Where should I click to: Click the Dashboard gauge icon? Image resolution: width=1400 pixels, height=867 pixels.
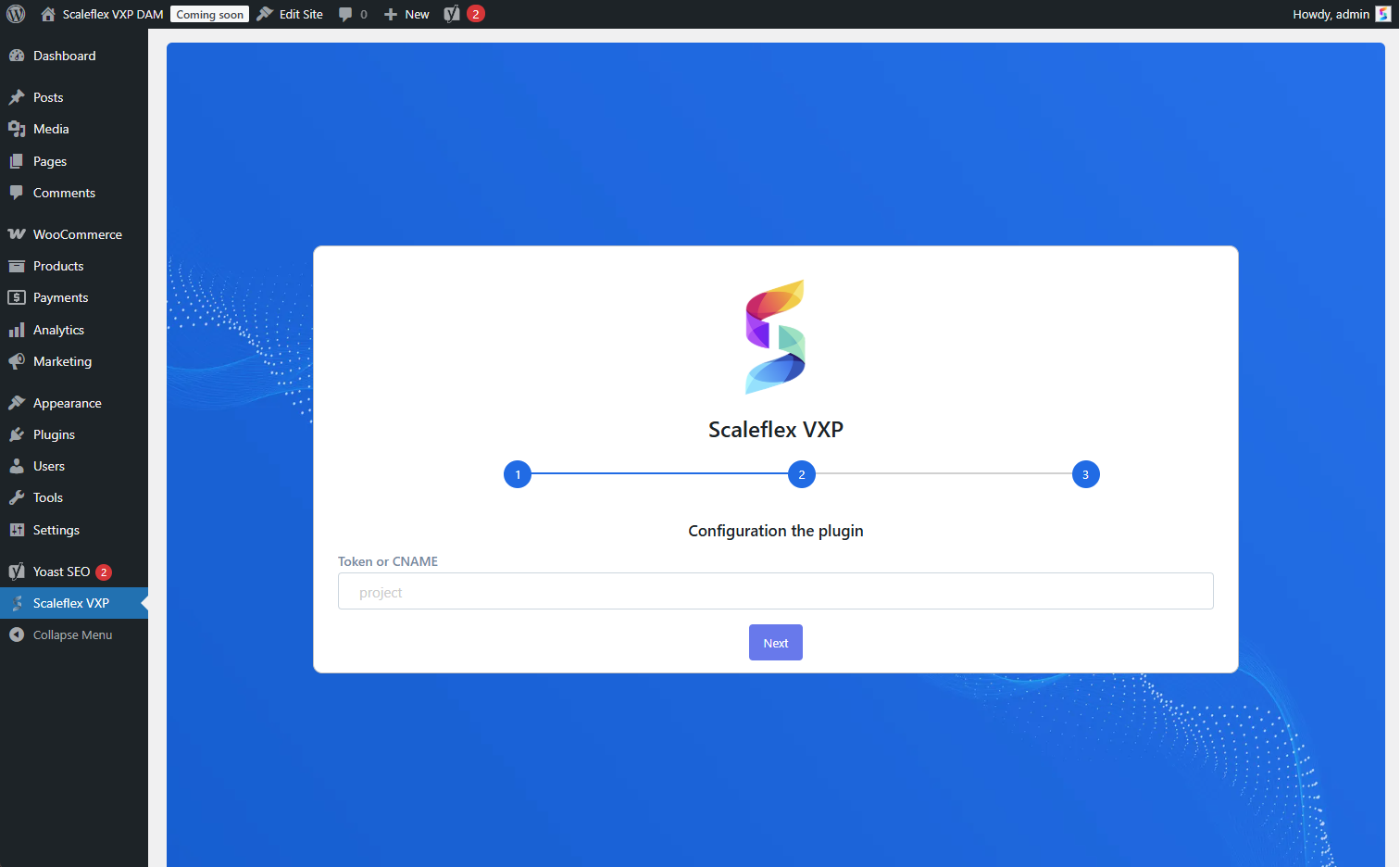[17, 56]
